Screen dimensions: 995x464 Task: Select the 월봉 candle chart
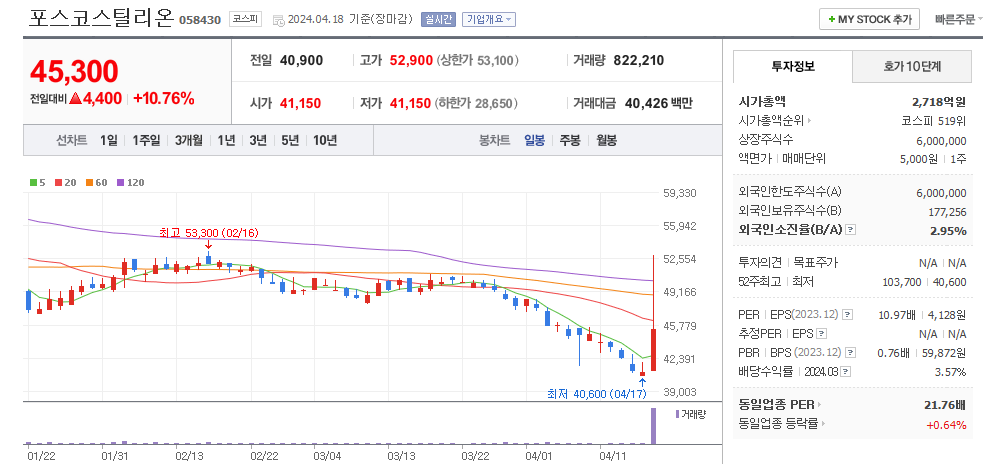tap(606, 140)
